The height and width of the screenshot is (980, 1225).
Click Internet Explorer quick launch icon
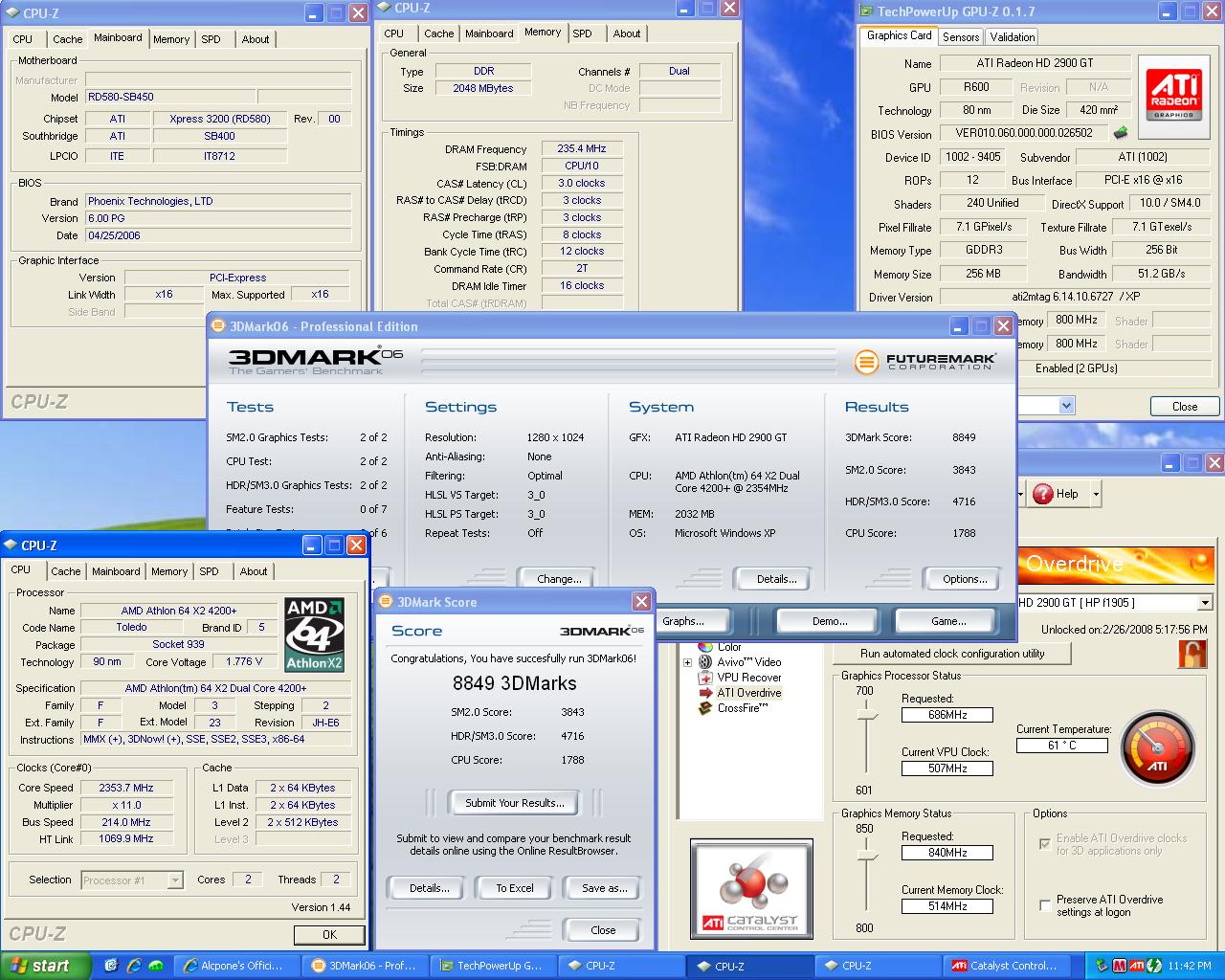(x=133, y=966)
